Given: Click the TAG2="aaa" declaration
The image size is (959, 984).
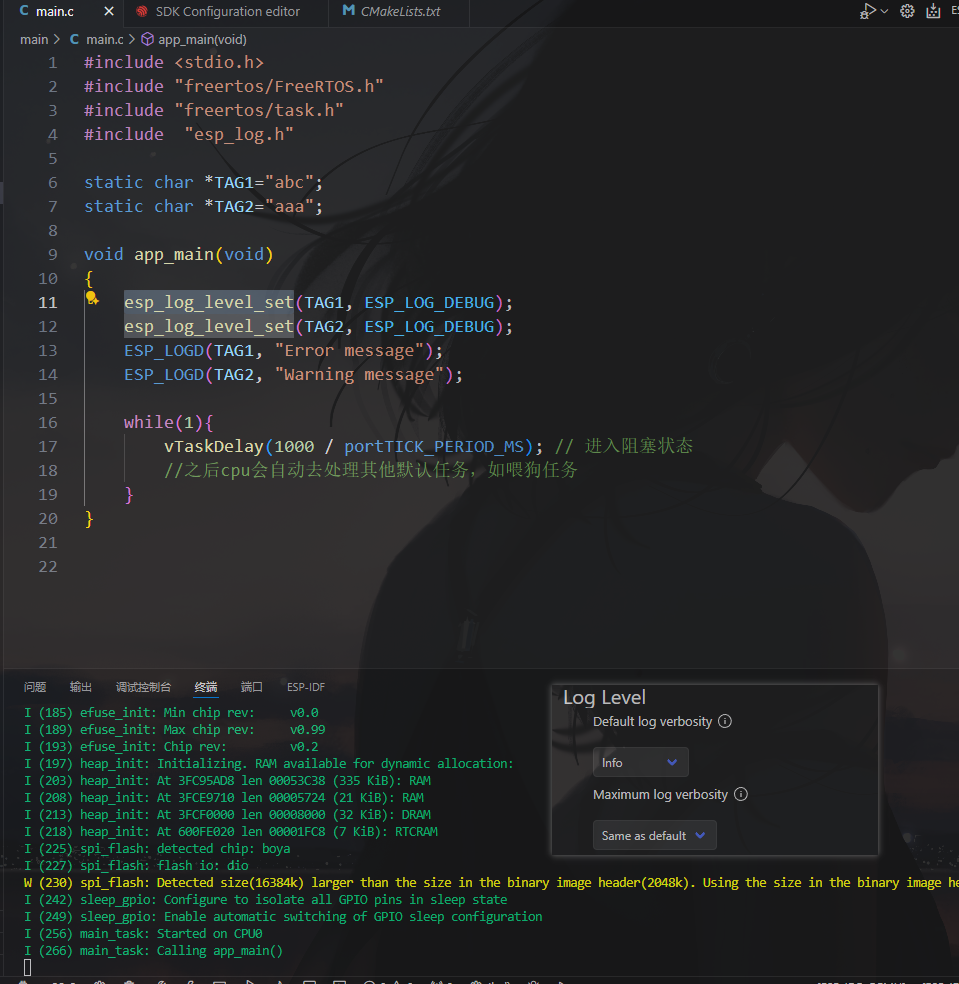Looking at the screenshot, I should (203, 206).
